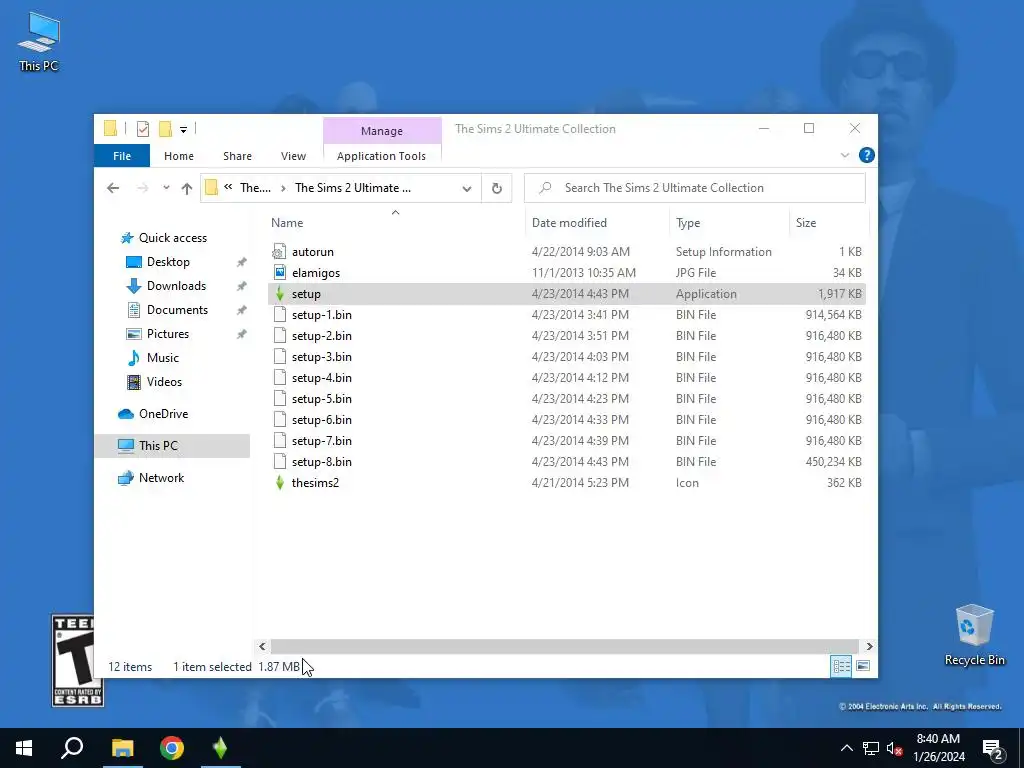Select the thesims2 icon file
The image size is (1024, 768).
click(x=280, y=483)
